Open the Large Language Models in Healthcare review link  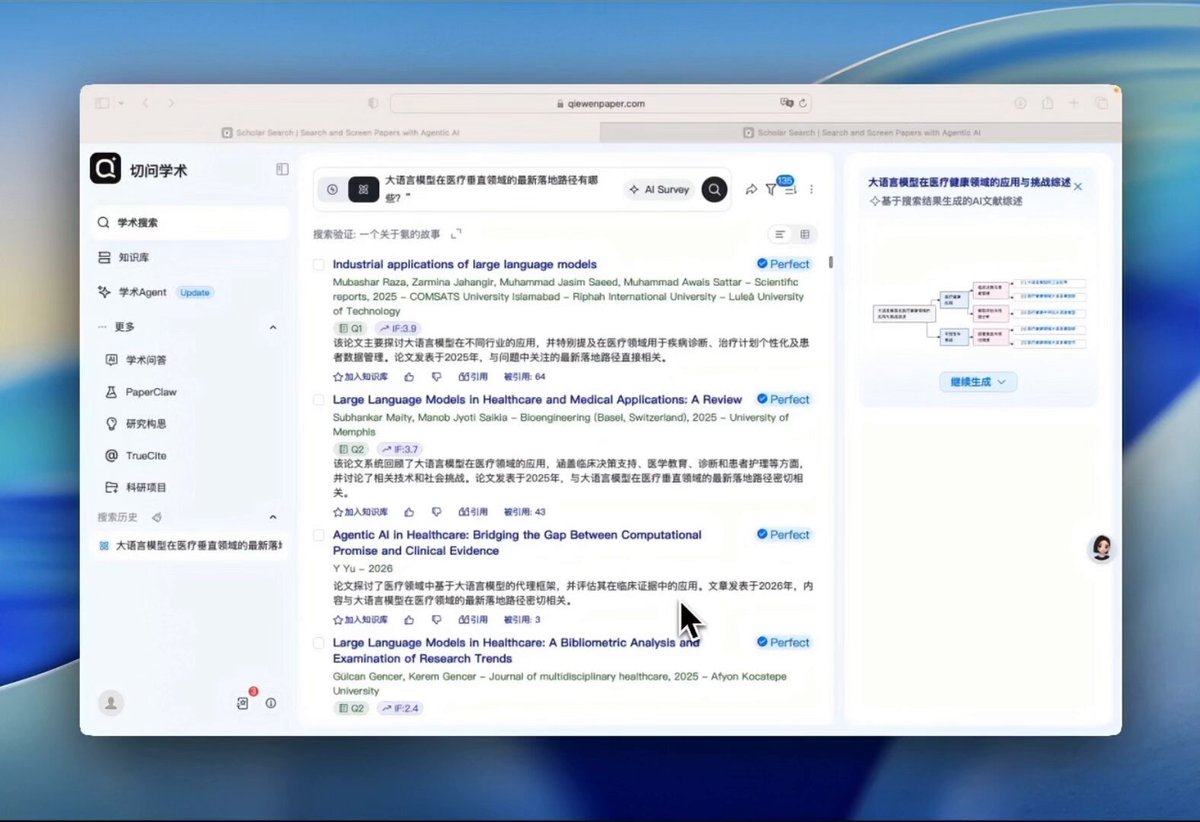[x=537, y=399]
